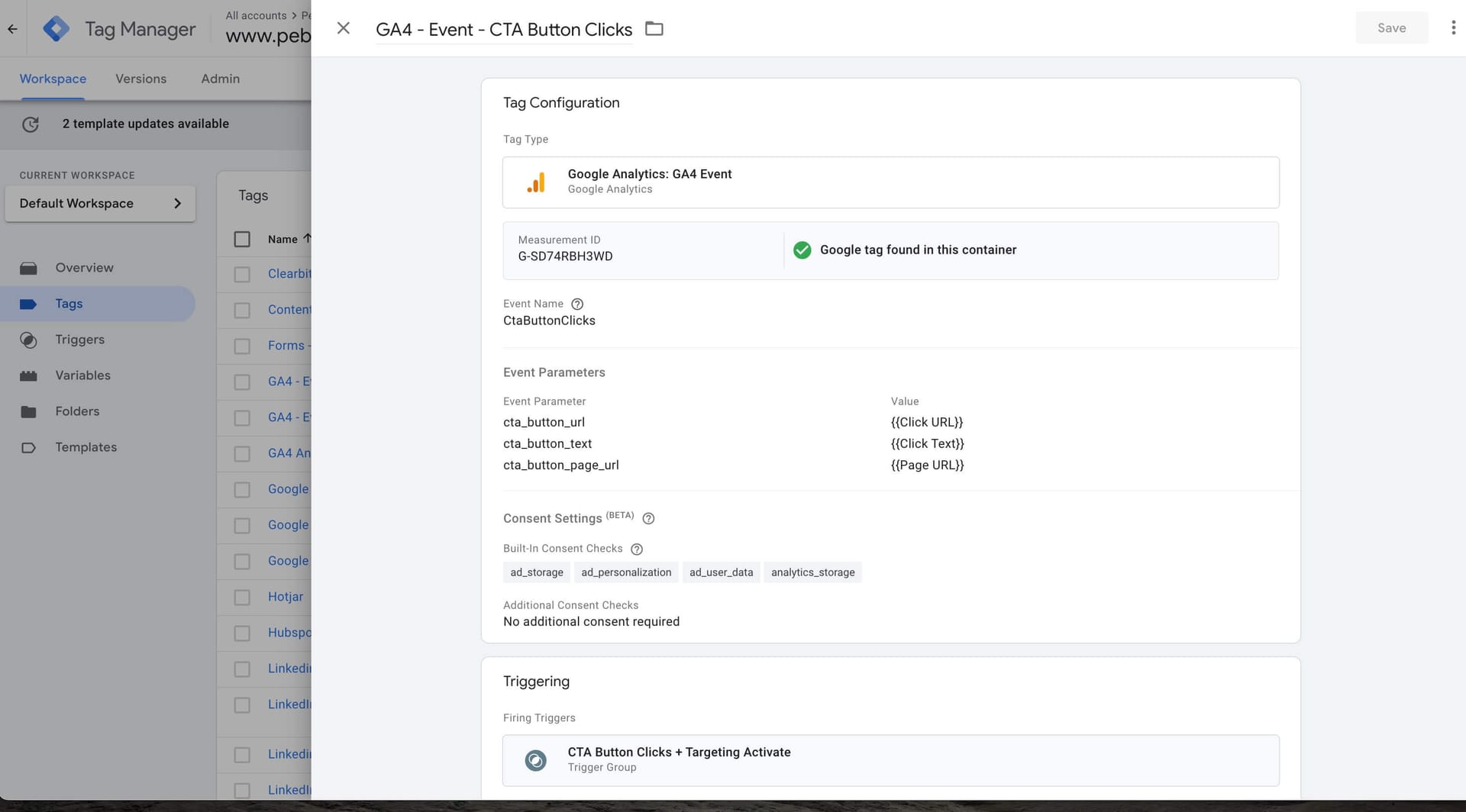Sort tags by the Name column arrow
The height and width of the screenshot is (812, 1466).
pyautogui.click(x=307, y=239)
